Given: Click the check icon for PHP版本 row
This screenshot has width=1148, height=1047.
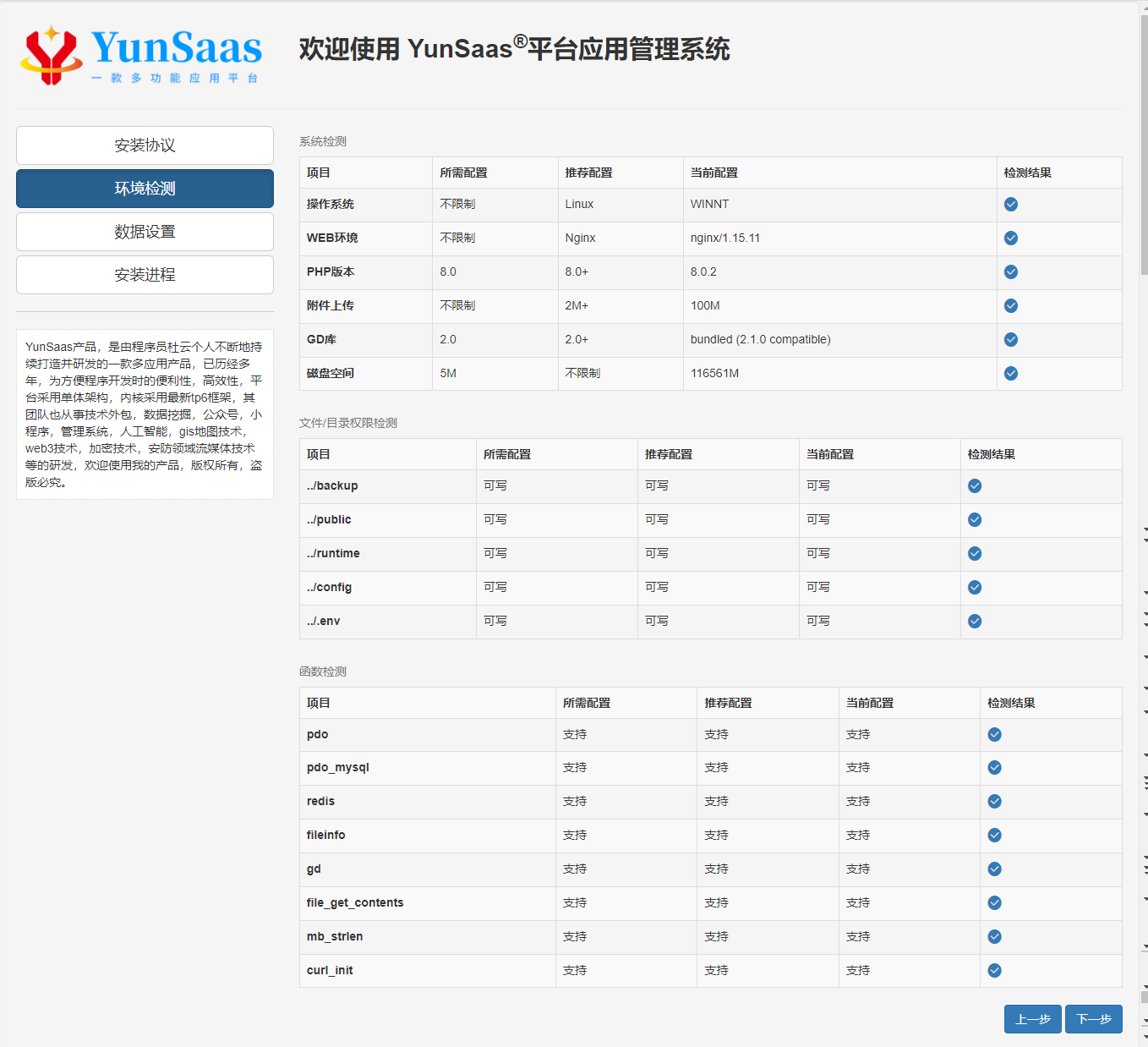Looking at the screenshot, I should [1010, 272].
